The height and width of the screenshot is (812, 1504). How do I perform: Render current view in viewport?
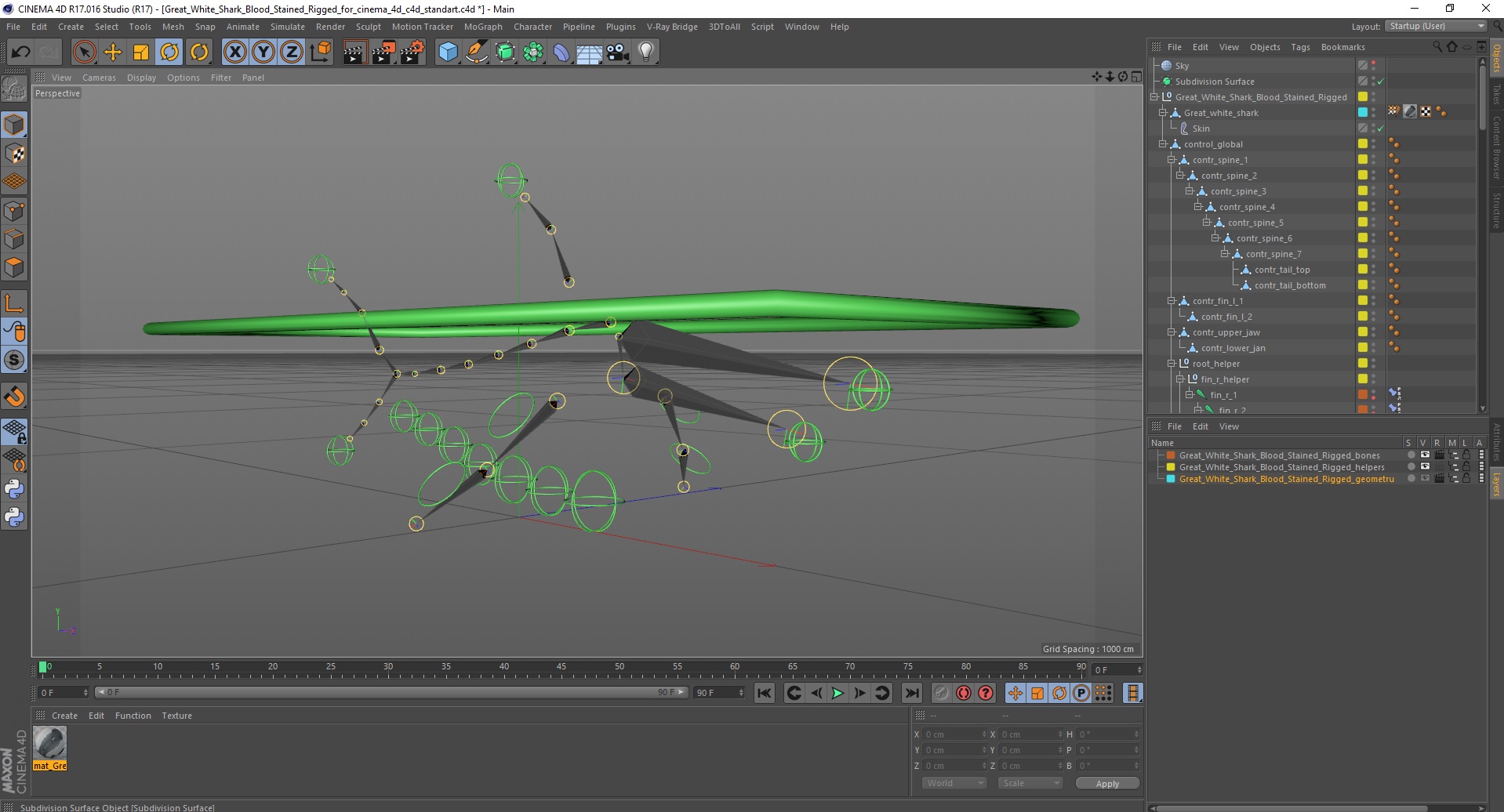(x=354, y=52)
